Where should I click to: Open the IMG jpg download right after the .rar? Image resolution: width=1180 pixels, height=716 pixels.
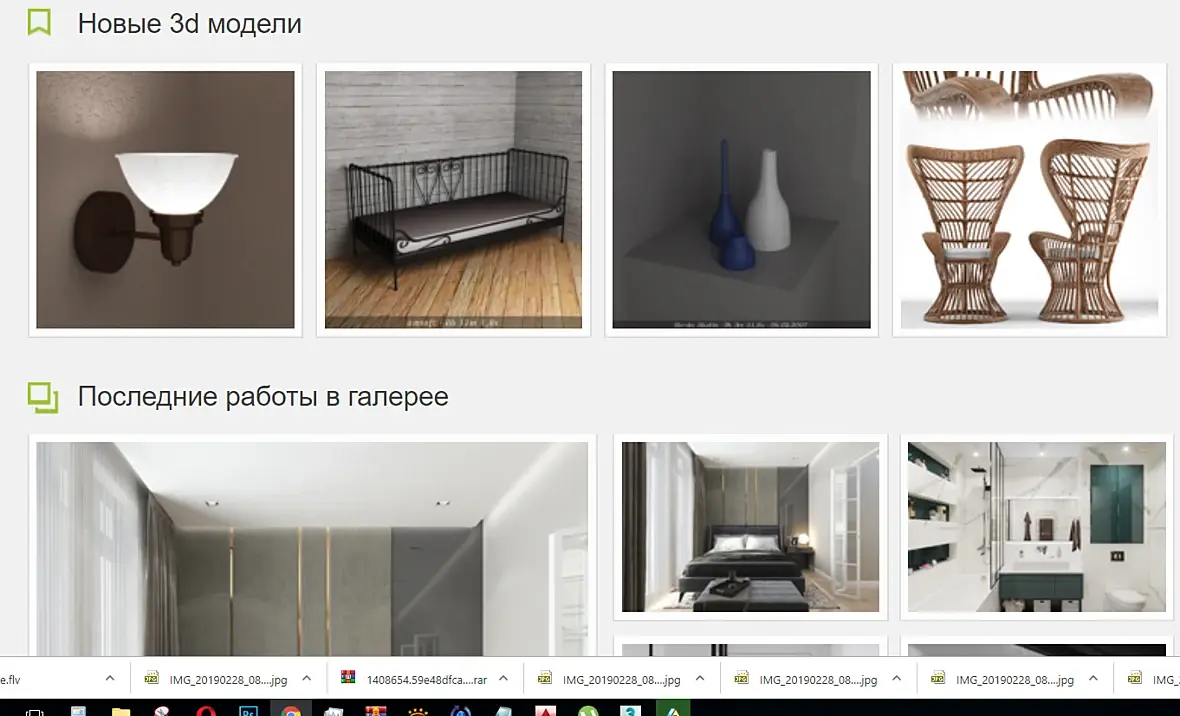[x=622, y=679]
